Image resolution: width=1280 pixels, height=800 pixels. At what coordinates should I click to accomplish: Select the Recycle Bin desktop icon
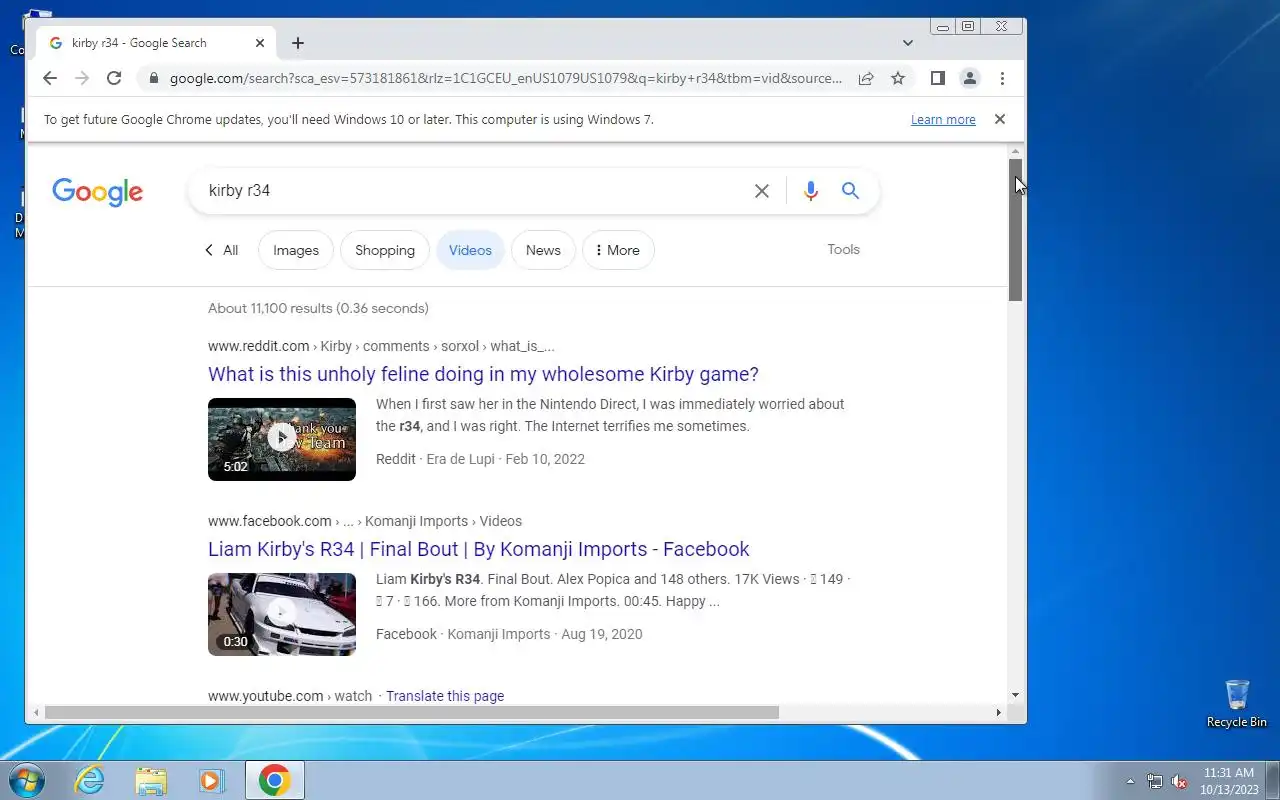(1237, 704)
